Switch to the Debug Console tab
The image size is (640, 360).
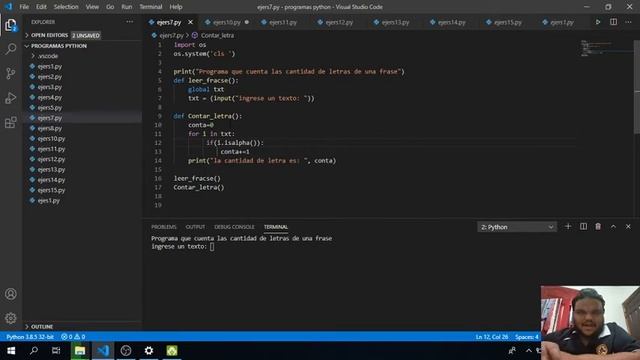coord(234,227)
